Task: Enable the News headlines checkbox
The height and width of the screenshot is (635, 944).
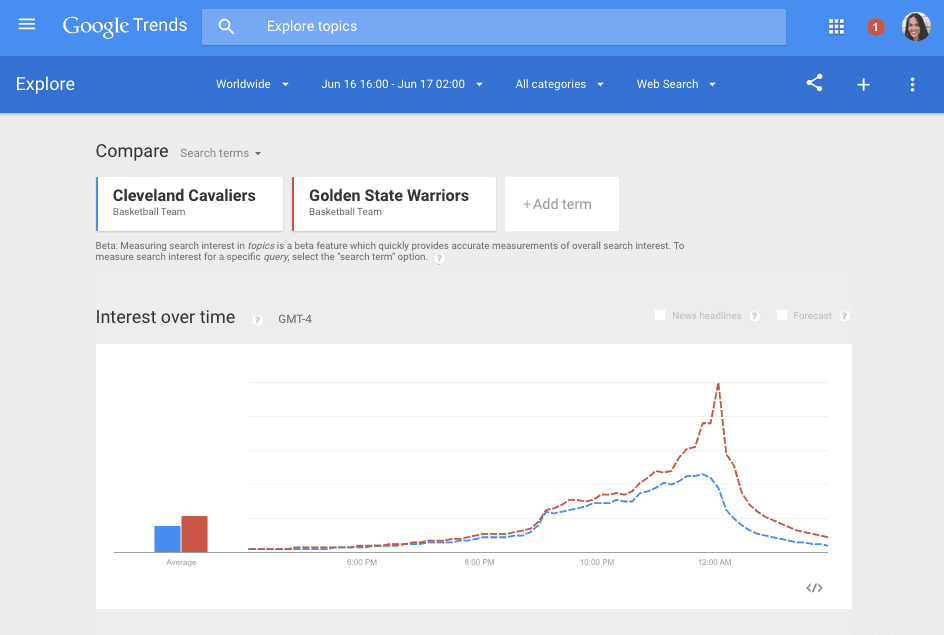Action: click(x=660, y=316)
